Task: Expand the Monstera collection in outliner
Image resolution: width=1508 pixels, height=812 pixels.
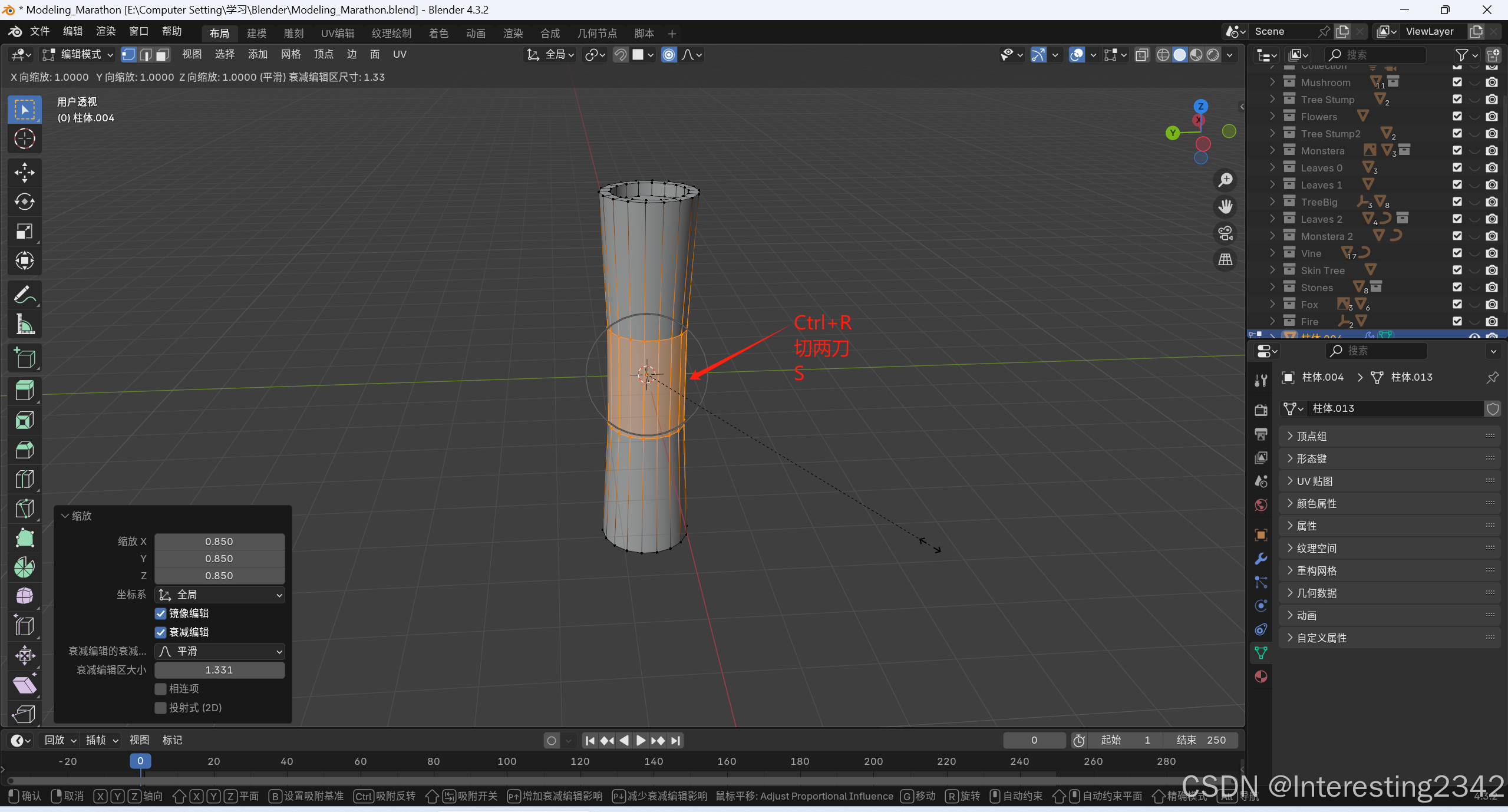Action: coord(1272,151)
